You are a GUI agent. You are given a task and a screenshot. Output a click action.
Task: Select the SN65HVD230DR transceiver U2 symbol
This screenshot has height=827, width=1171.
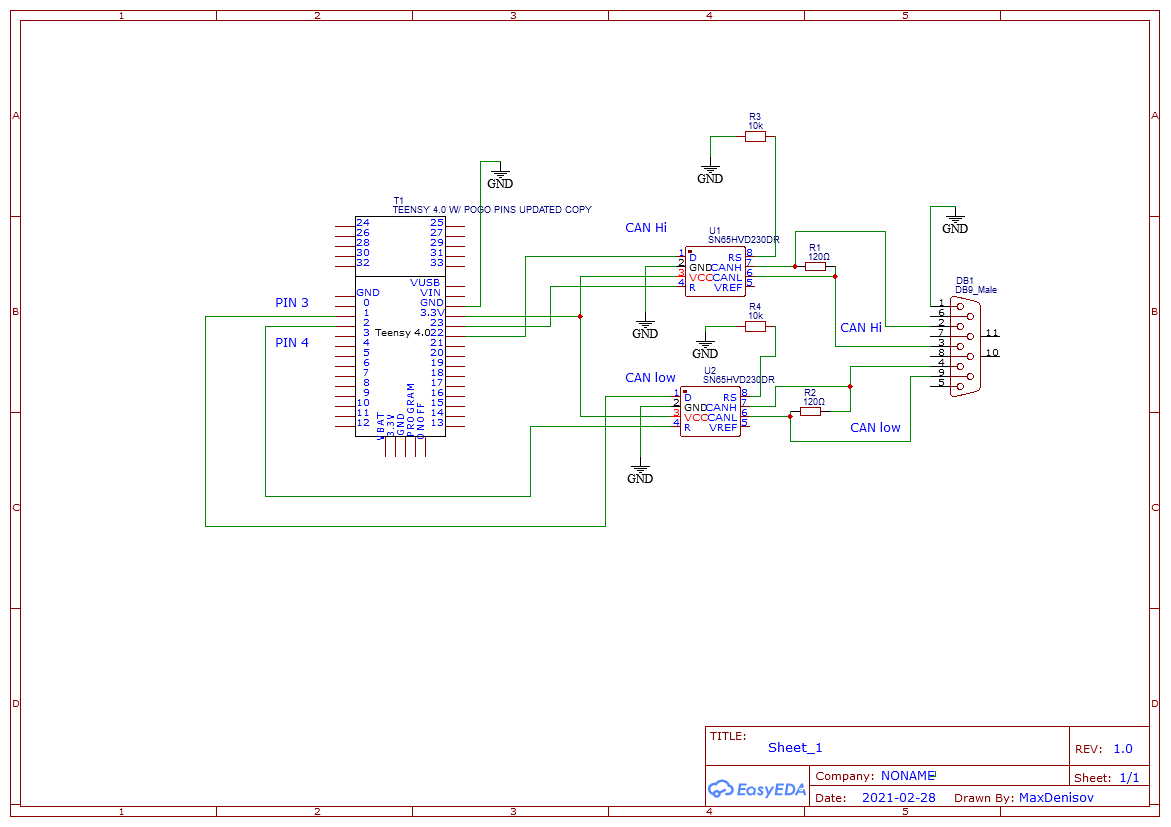click(x=711, y=410)
